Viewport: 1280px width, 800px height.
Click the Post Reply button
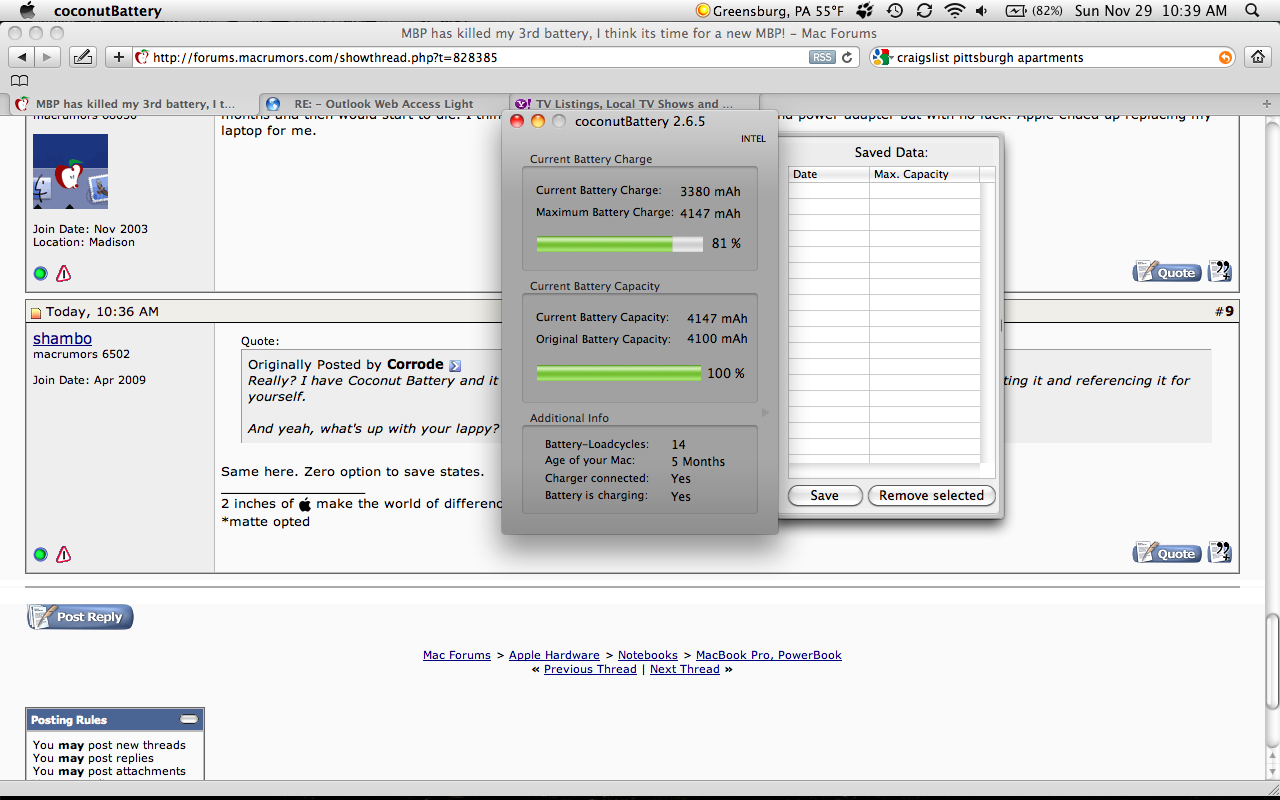coord(80,617)
